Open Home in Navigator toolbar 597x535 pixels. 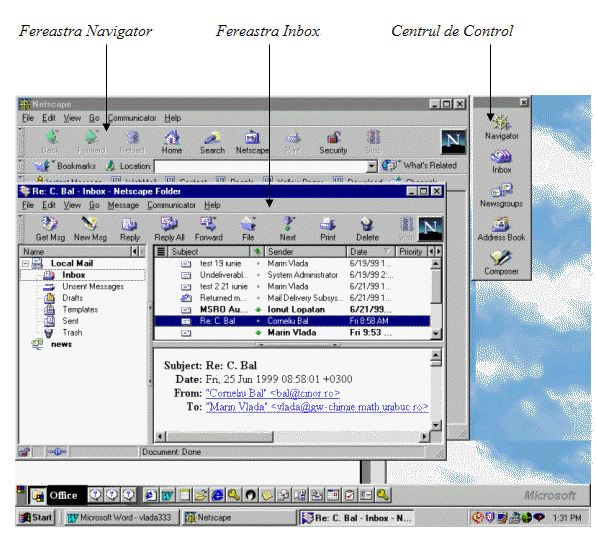click(172, 142)
